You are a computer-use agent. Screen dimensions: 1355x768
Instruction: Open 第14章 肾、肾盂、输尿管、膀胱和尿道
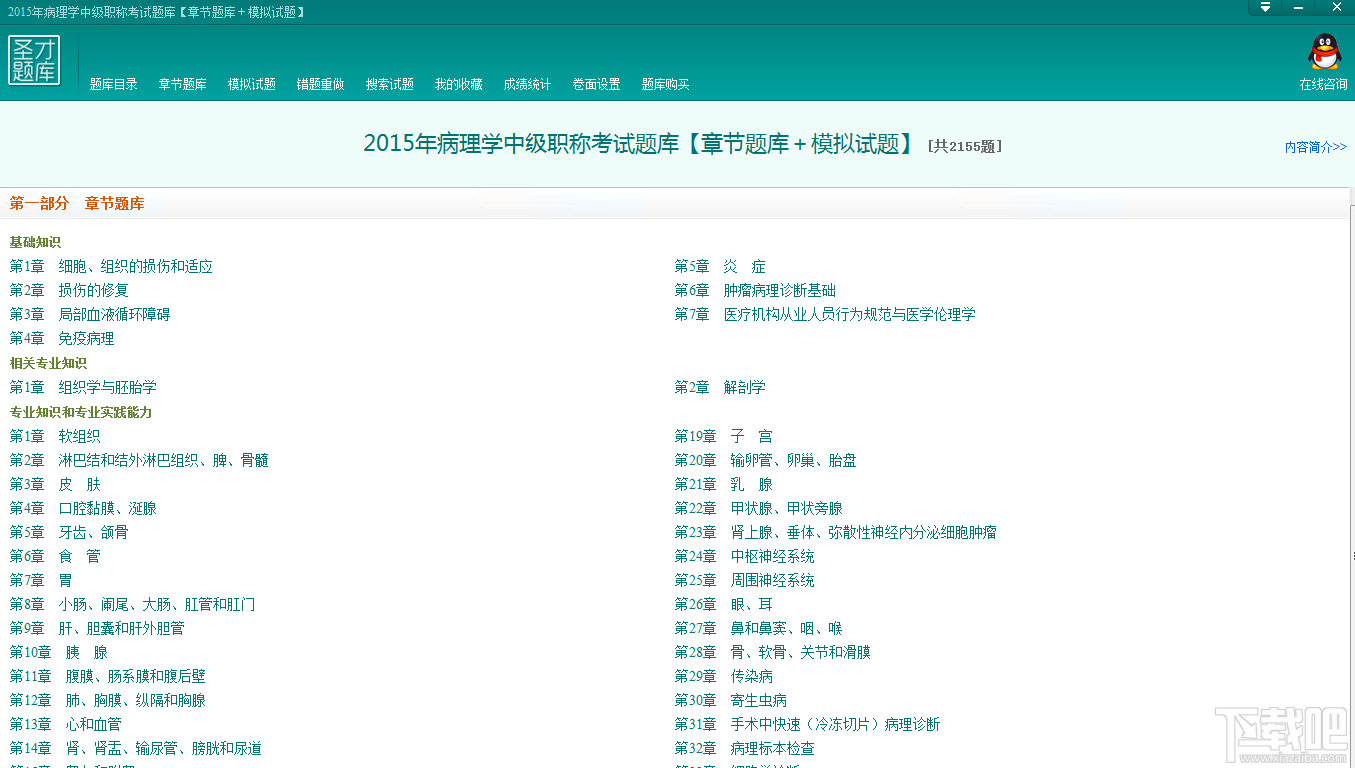tap(136, 748)
